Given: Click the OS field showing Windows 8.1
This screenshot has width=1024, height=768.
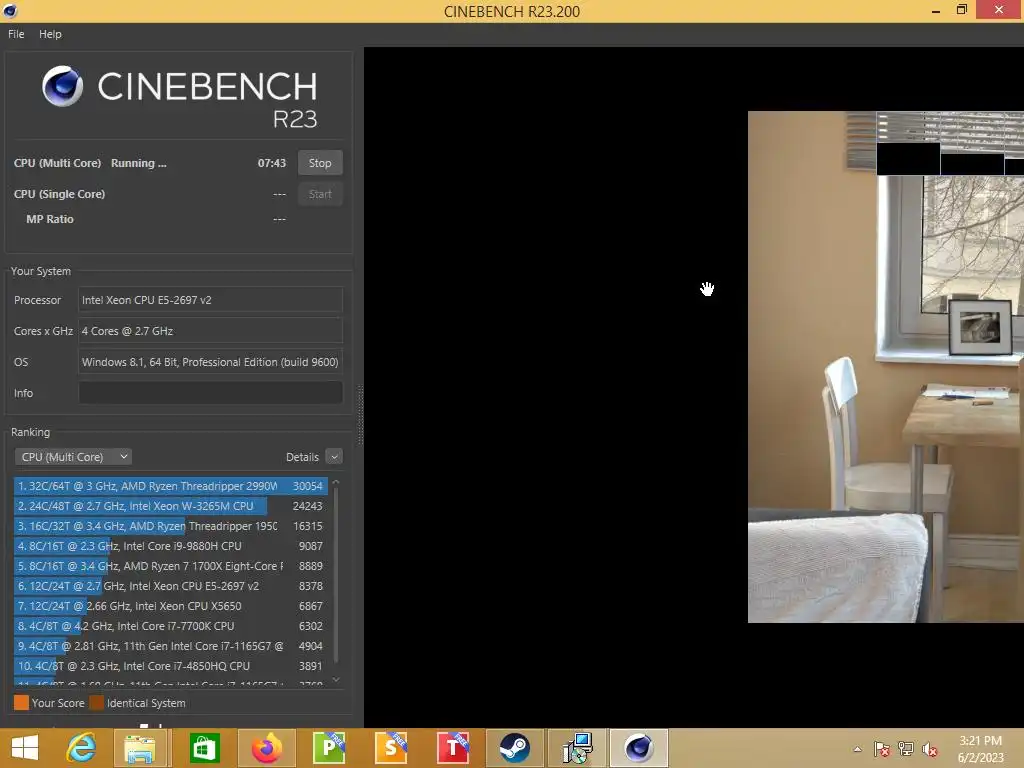Looking at the screenshot, I should [x=210, y=362].
